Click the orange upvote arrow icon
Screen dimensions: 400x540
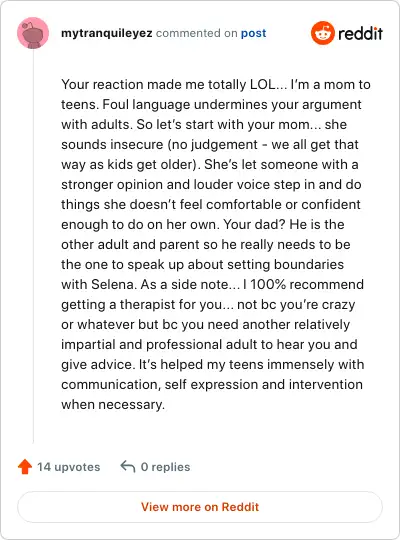click(x=25, y=467)
